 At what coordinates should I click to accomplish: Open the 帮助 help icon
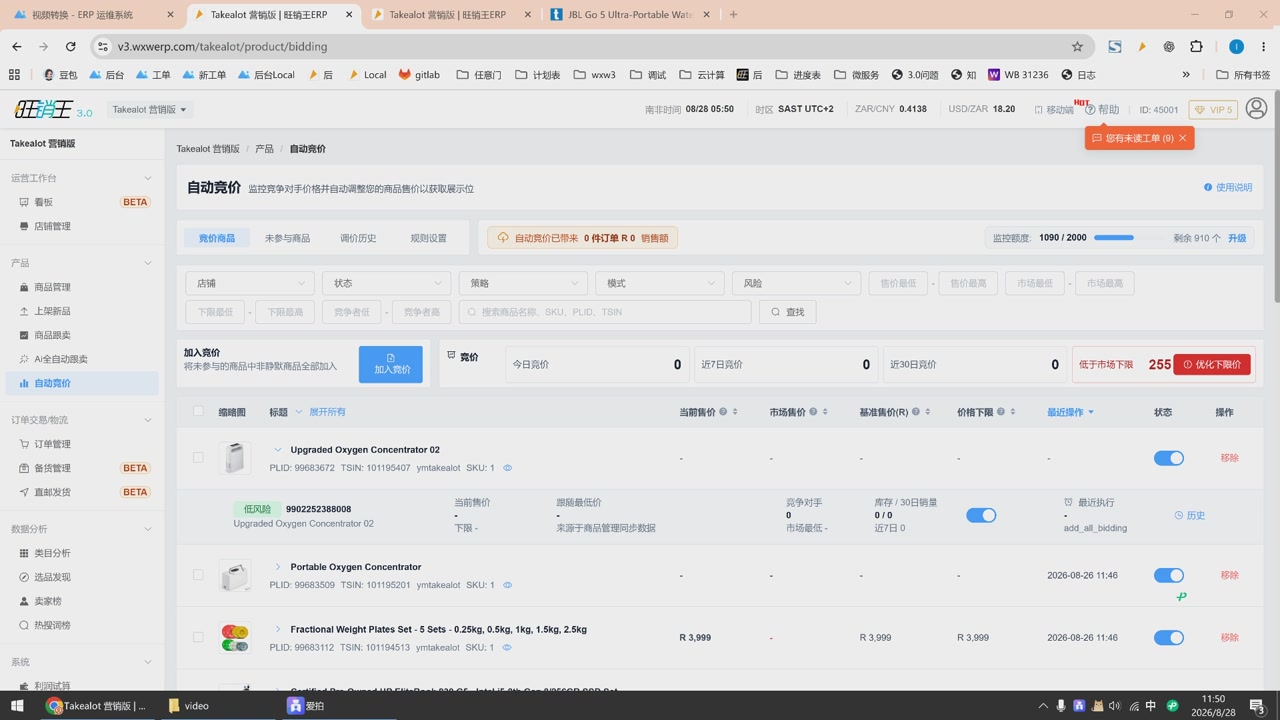point(1090,110)
